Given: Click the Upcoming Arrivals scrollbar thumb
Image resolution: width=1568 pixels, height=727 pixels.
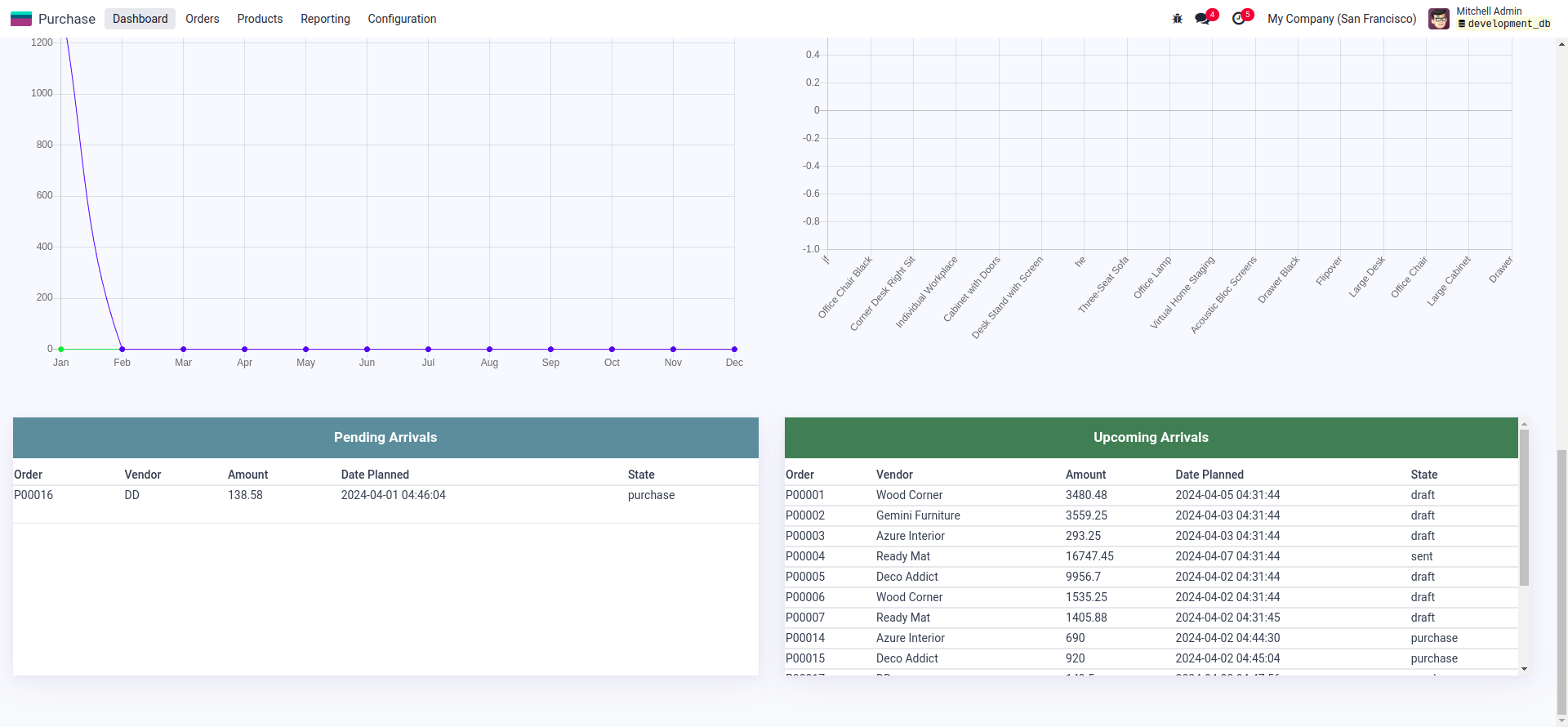Looking at the screenshot, I should 1524,506.
